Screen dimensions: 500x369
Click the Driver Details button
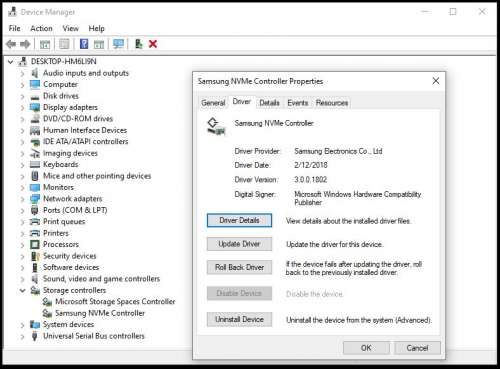239,220
